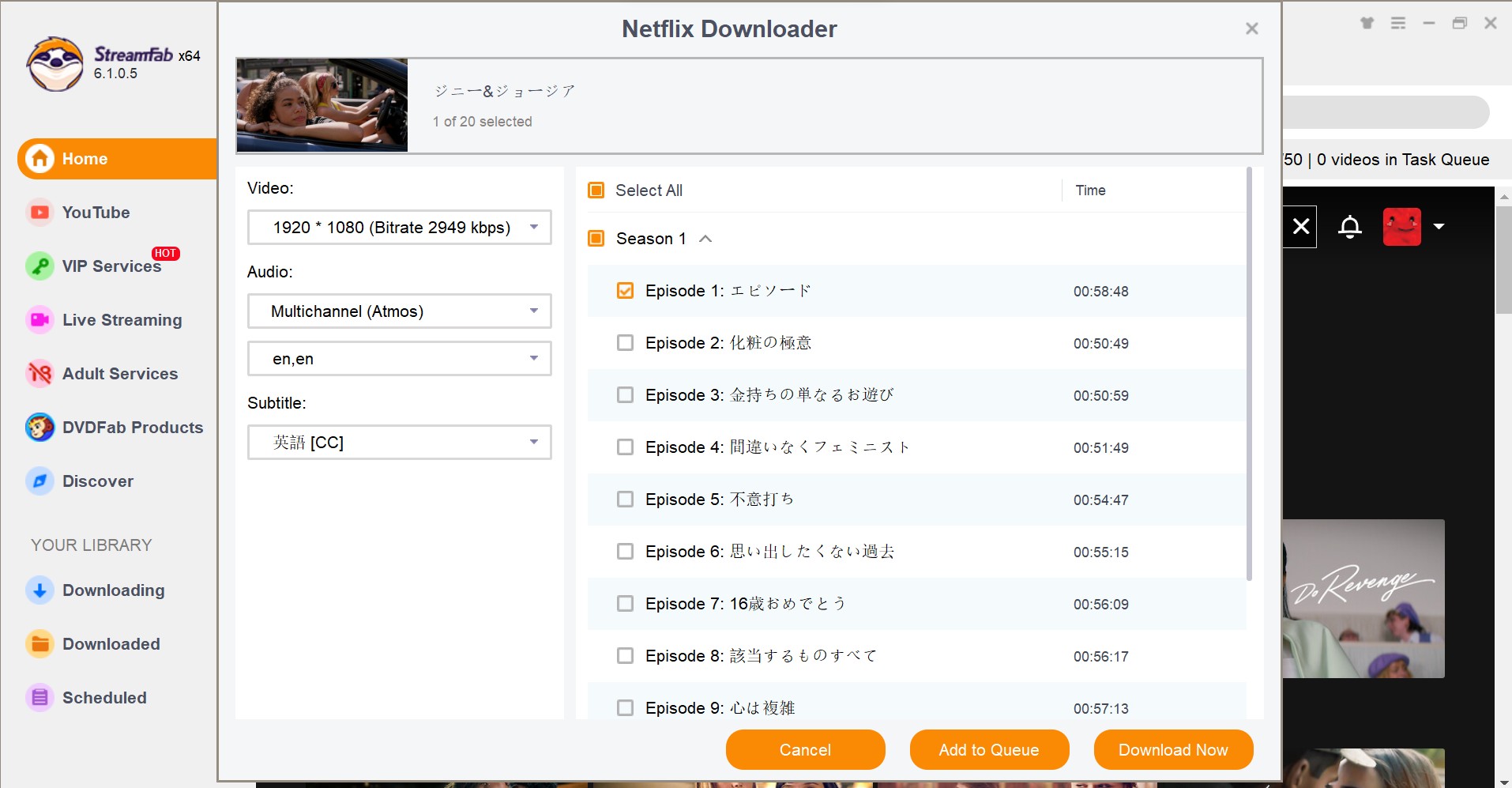
Task: Check the Episode 5 checkbox
Action: pos(625,500)
